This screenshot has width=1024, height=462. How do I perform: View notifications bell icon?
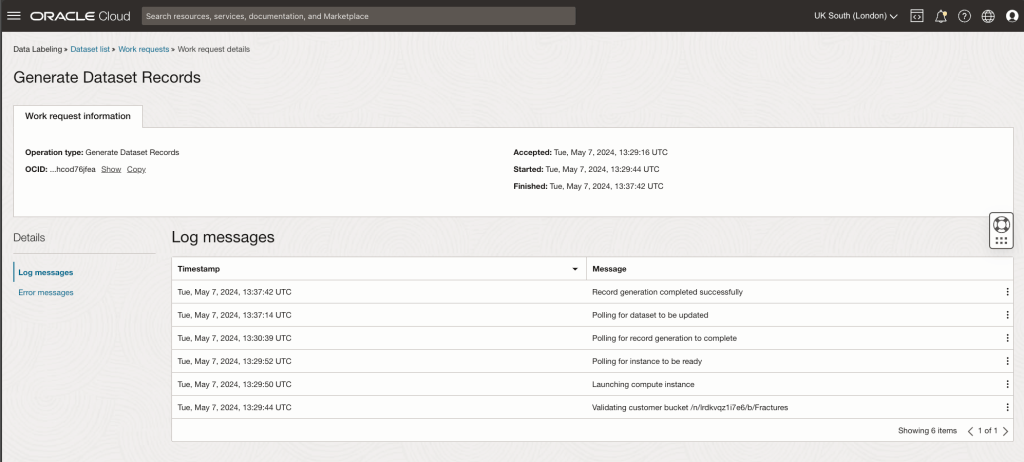pyautogui.click(x=941, y=16)
